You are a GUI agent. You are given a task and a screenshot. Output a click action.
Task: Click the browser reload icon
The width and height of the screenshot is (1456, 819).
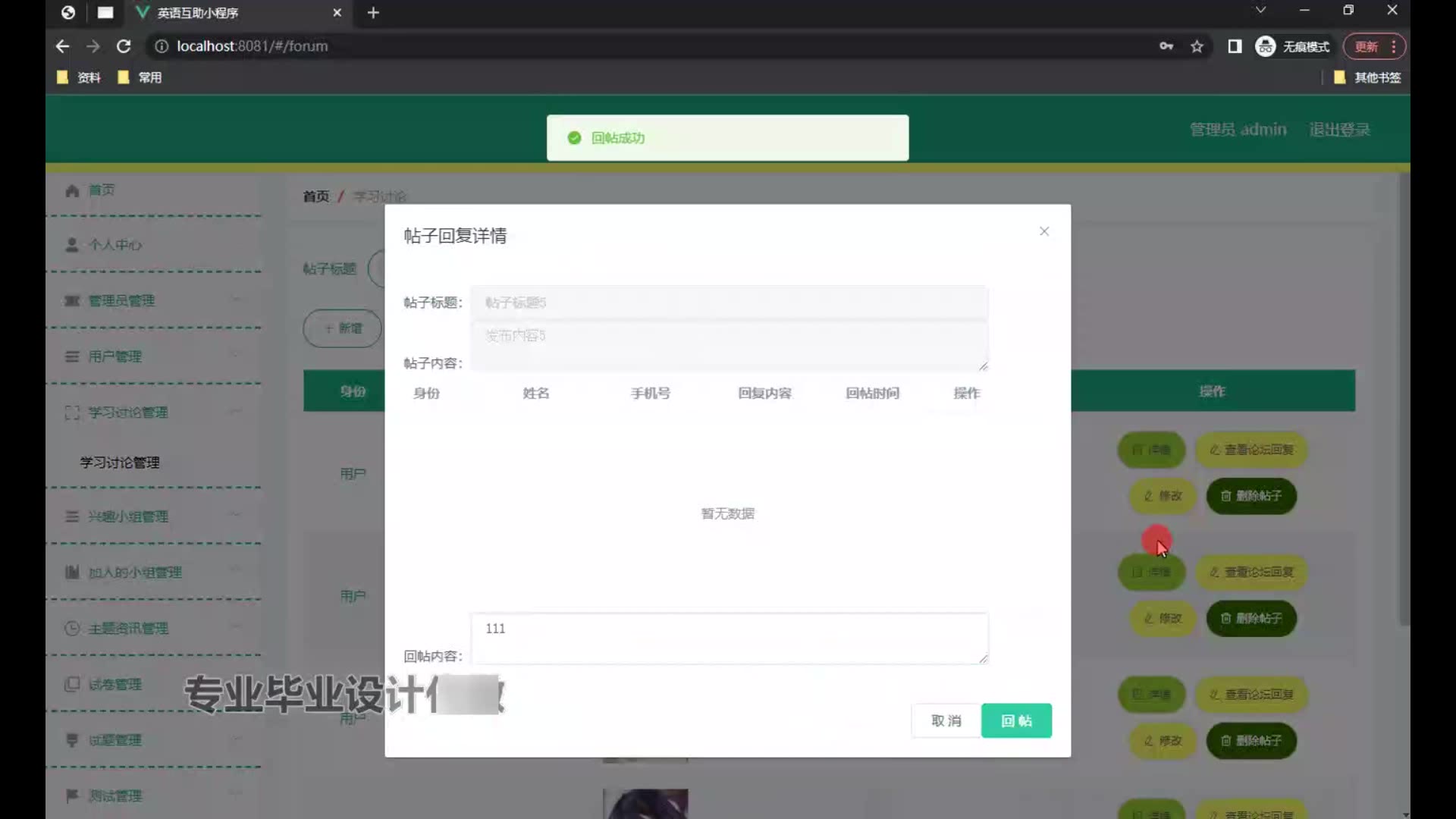tap(124, 46)
